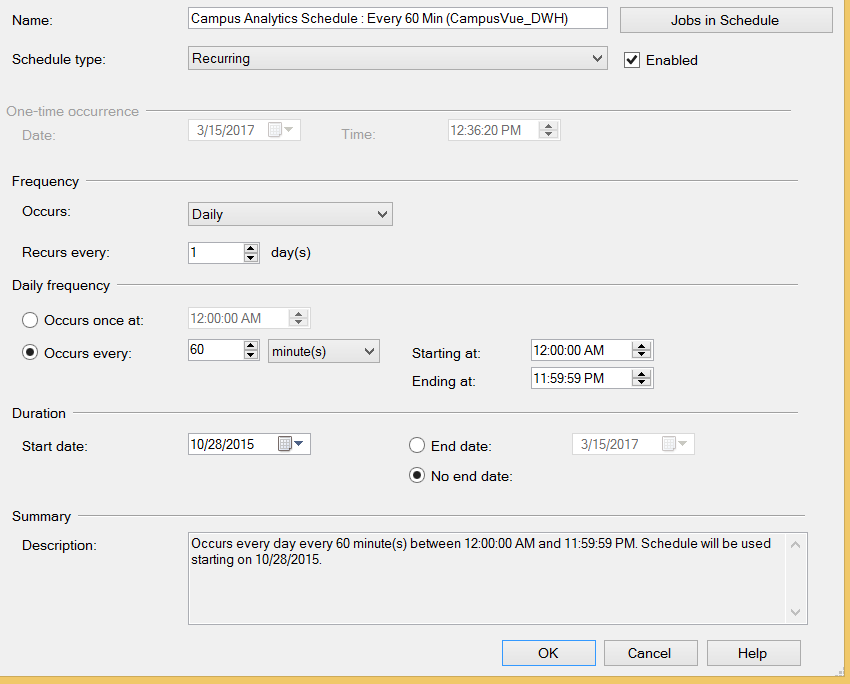Cancel the schedule dialog
The width and height of the screenshot is (850, 684).
point(649,653)
